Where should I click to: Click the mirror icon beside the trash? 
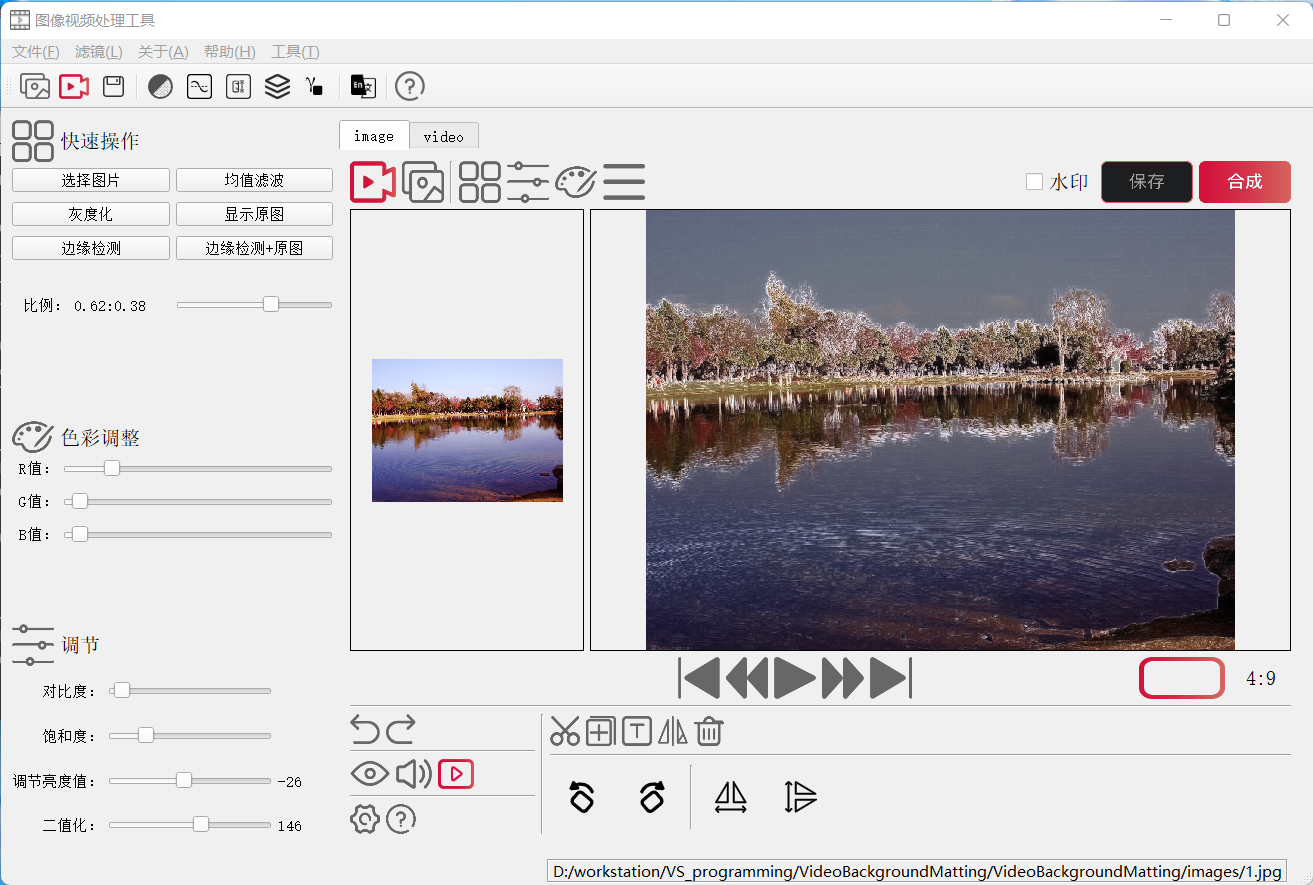tap(673, 732)
